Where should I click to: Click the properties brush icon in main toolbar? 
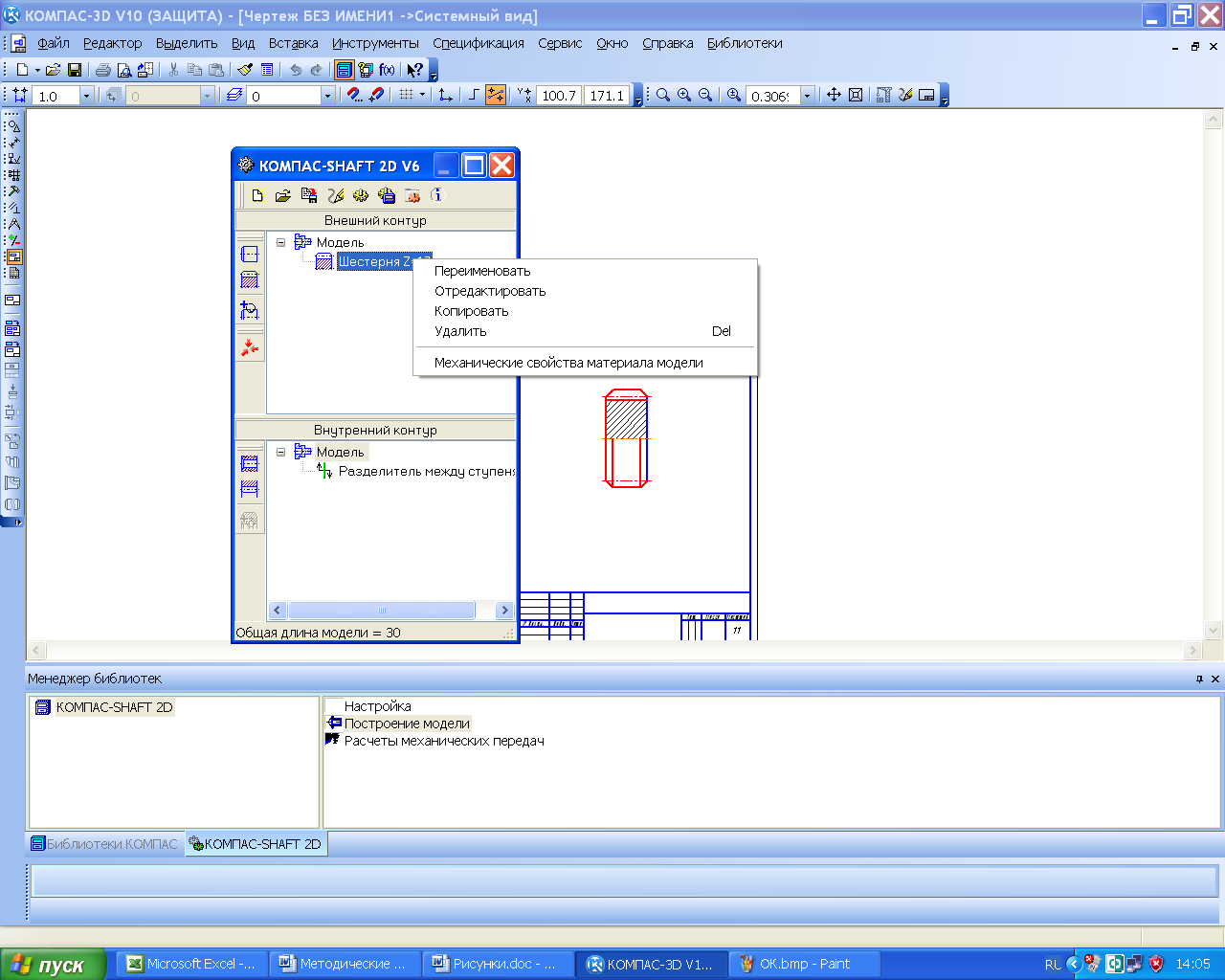tap(245, 70)
